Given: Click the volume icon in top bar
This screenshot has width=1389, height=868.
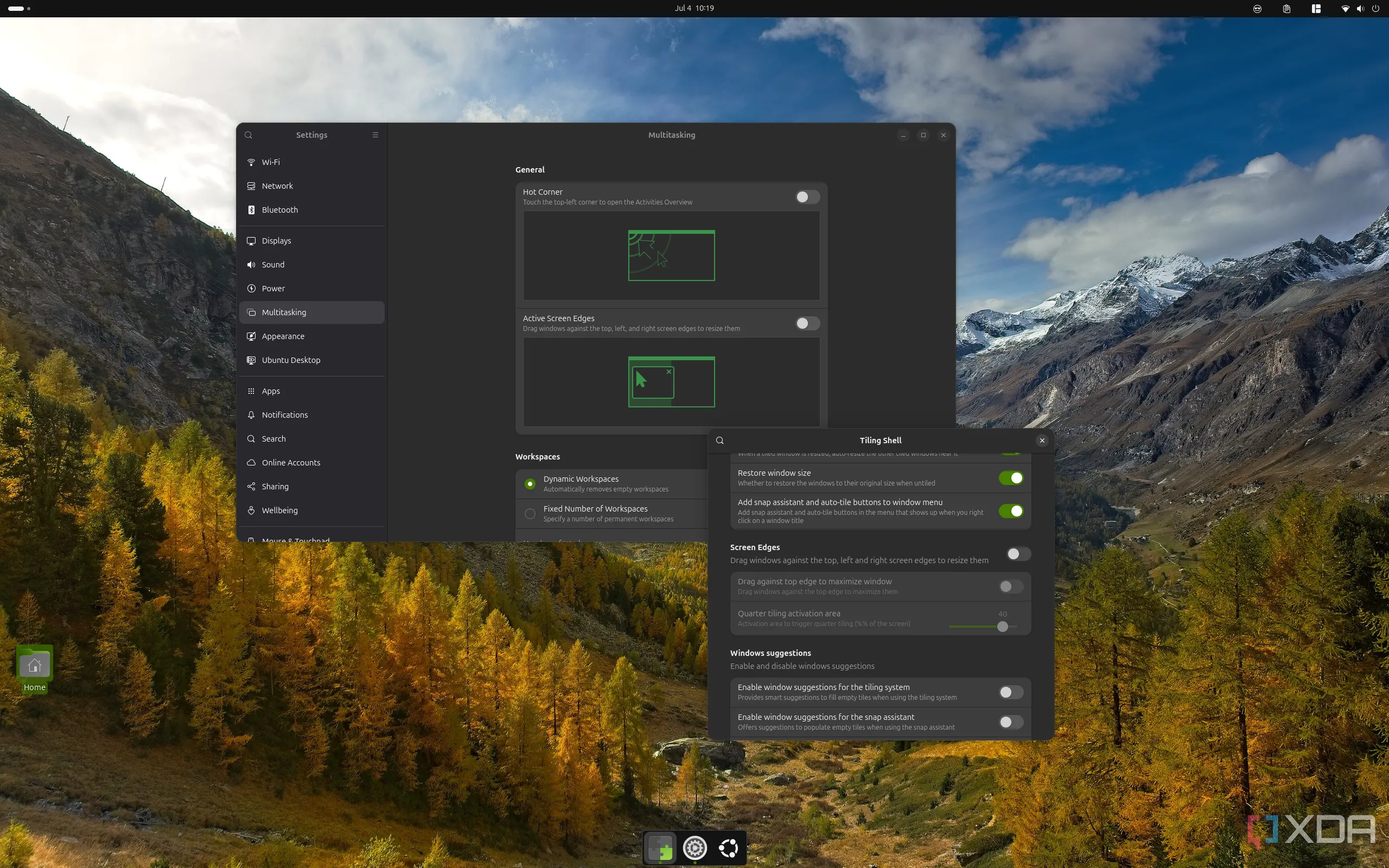Looking at the screenshot, I should tap(1360, 8).
